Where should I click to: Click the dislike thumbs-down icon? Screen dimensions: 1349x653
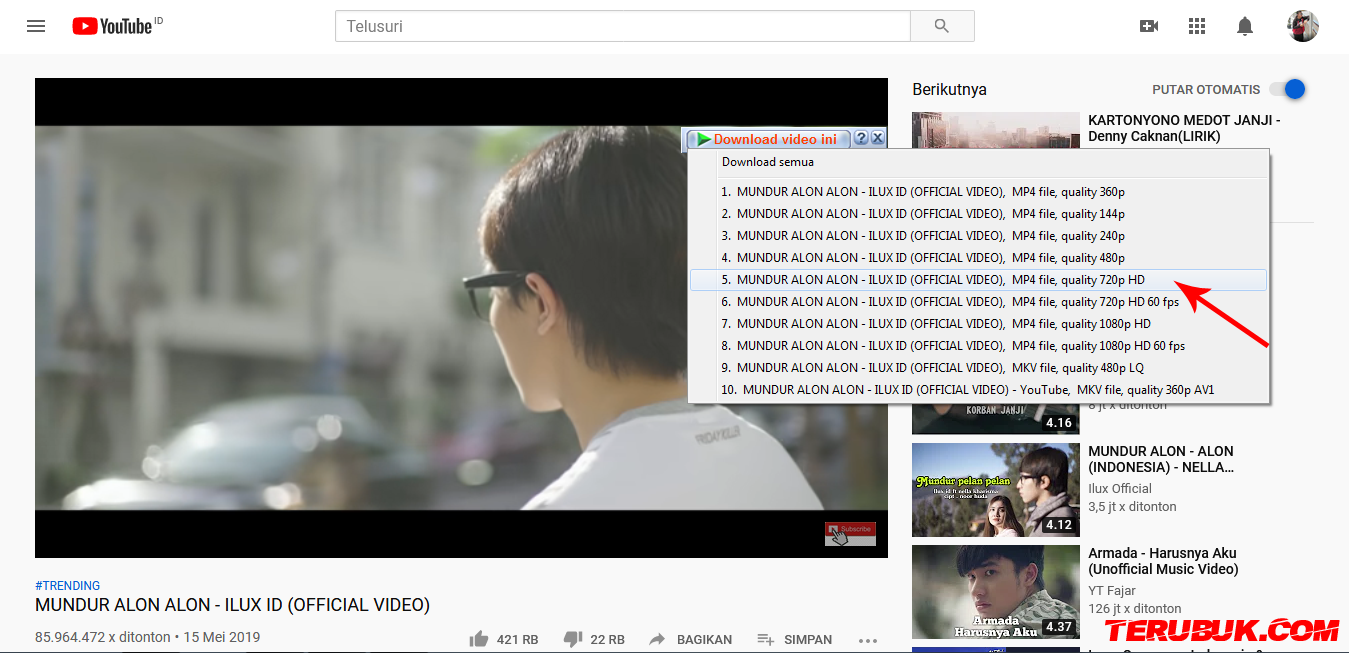[573, 639]
